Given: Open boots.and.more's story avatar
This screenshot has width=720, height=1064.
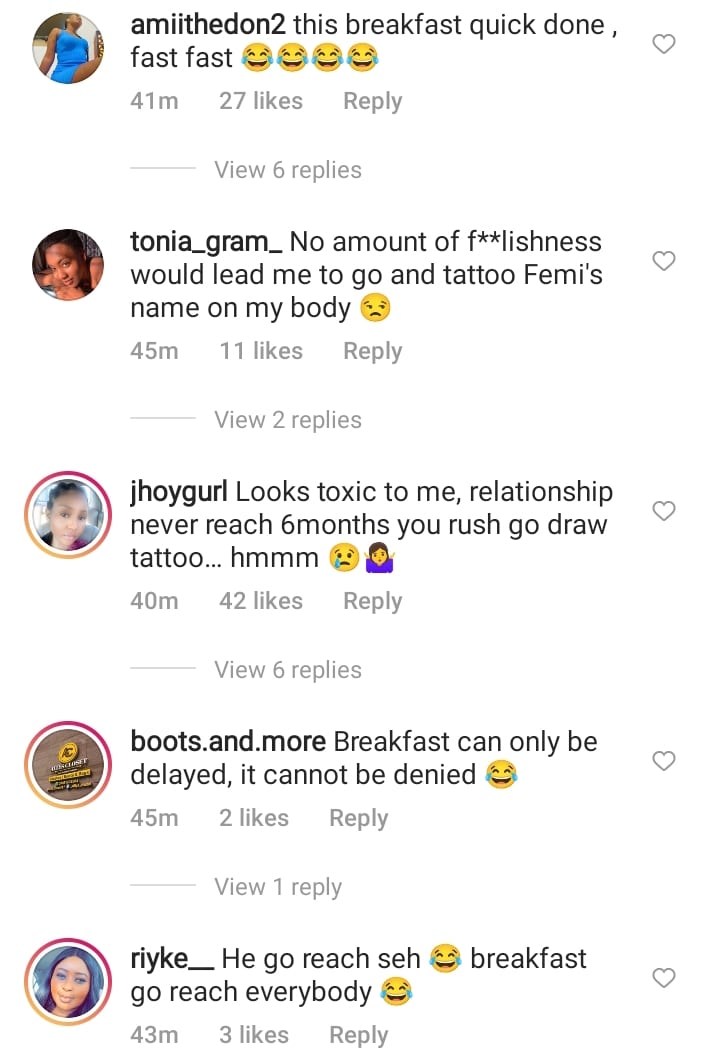Looking at the screenshot, I should (x=69, y=765).
